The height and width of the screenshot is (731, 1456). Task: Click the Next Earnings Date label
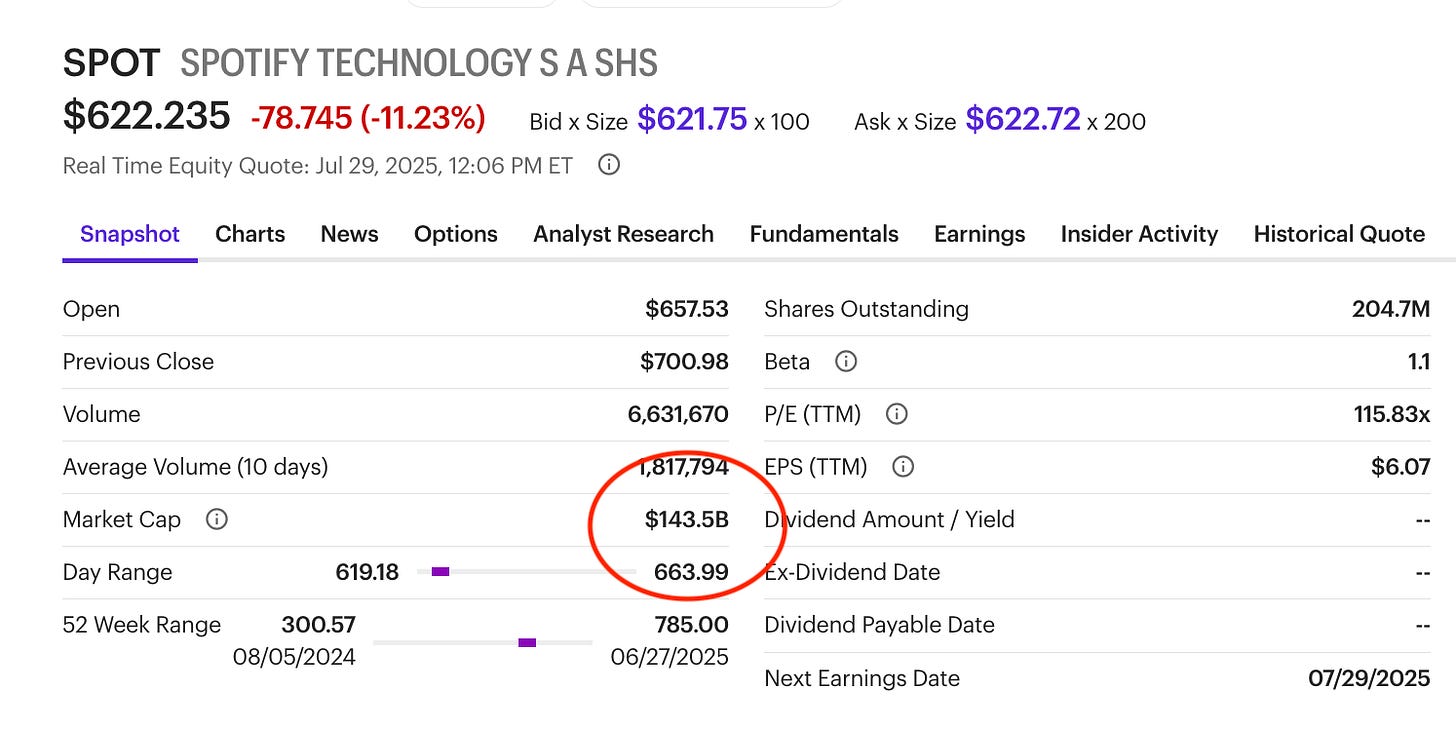click(x=862, y=678)
